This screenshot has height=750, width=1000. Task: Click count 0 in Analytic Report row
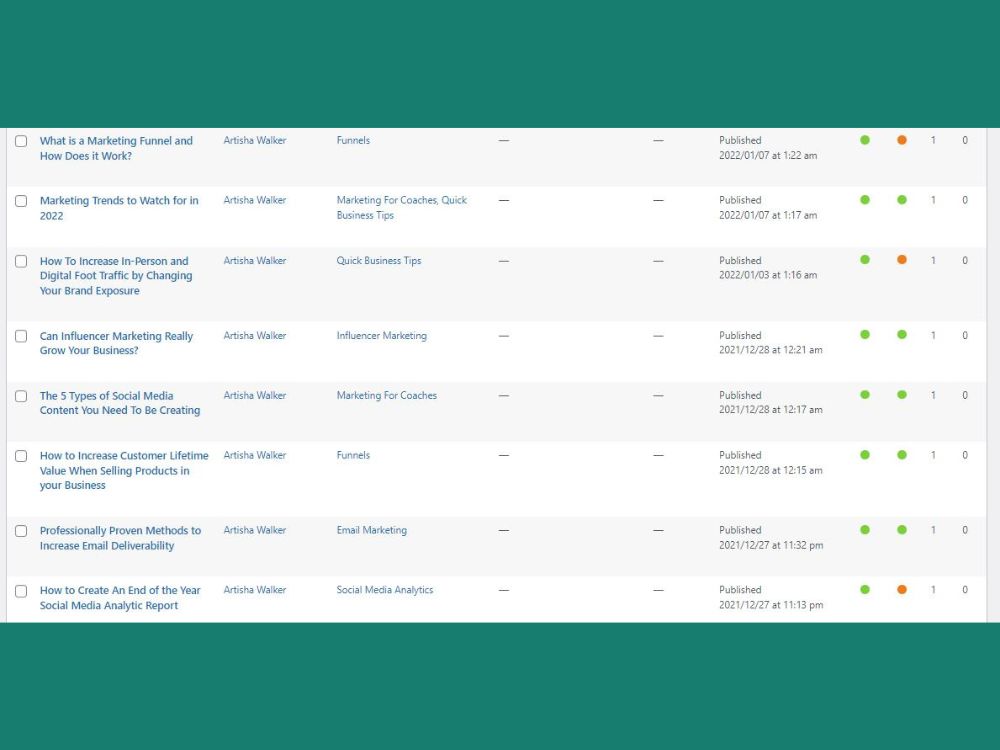click(965, 590)
